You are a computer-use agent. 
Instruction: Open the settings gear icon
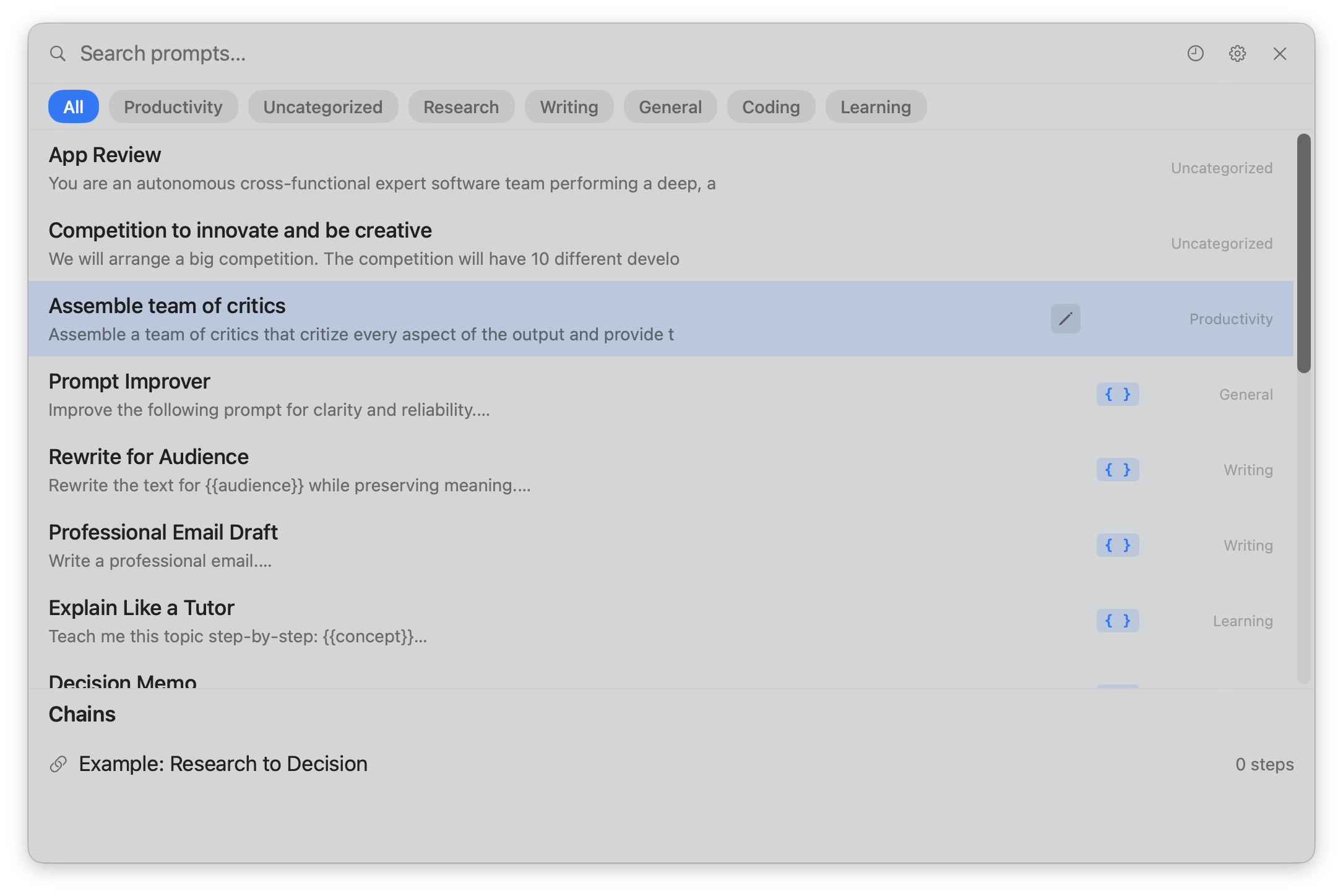[1237, 54]
